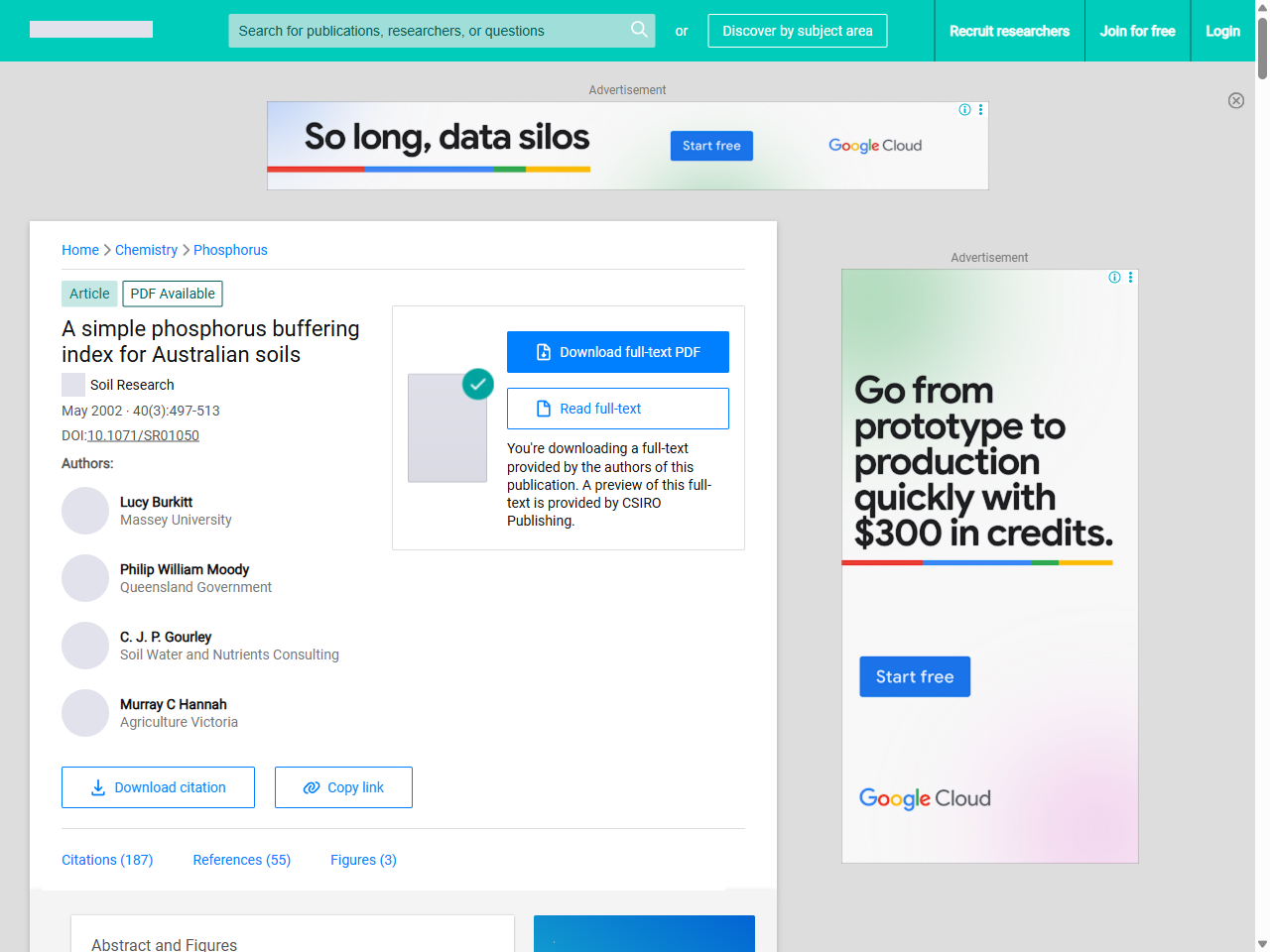Image resolution: width=1270 pixels, height=952 pixels.
Task: Open Discover by subject area
Action: coord(797,31)
